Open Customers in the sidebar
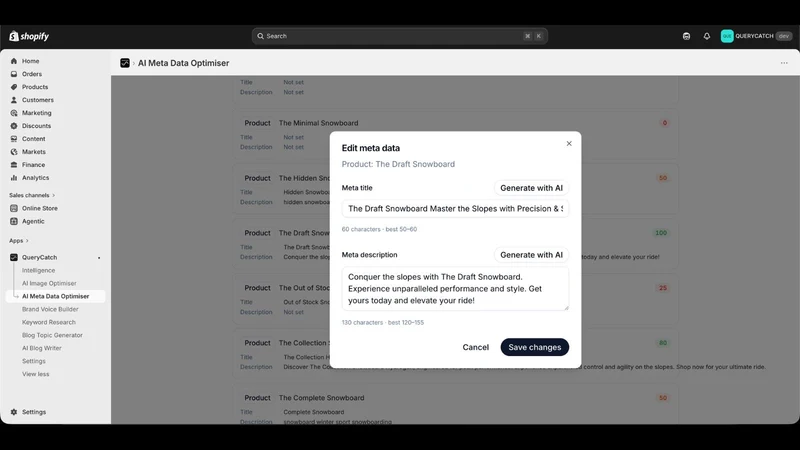Viewport: 800px width, 450px height. pyautogui.click(x=37, y=100)
